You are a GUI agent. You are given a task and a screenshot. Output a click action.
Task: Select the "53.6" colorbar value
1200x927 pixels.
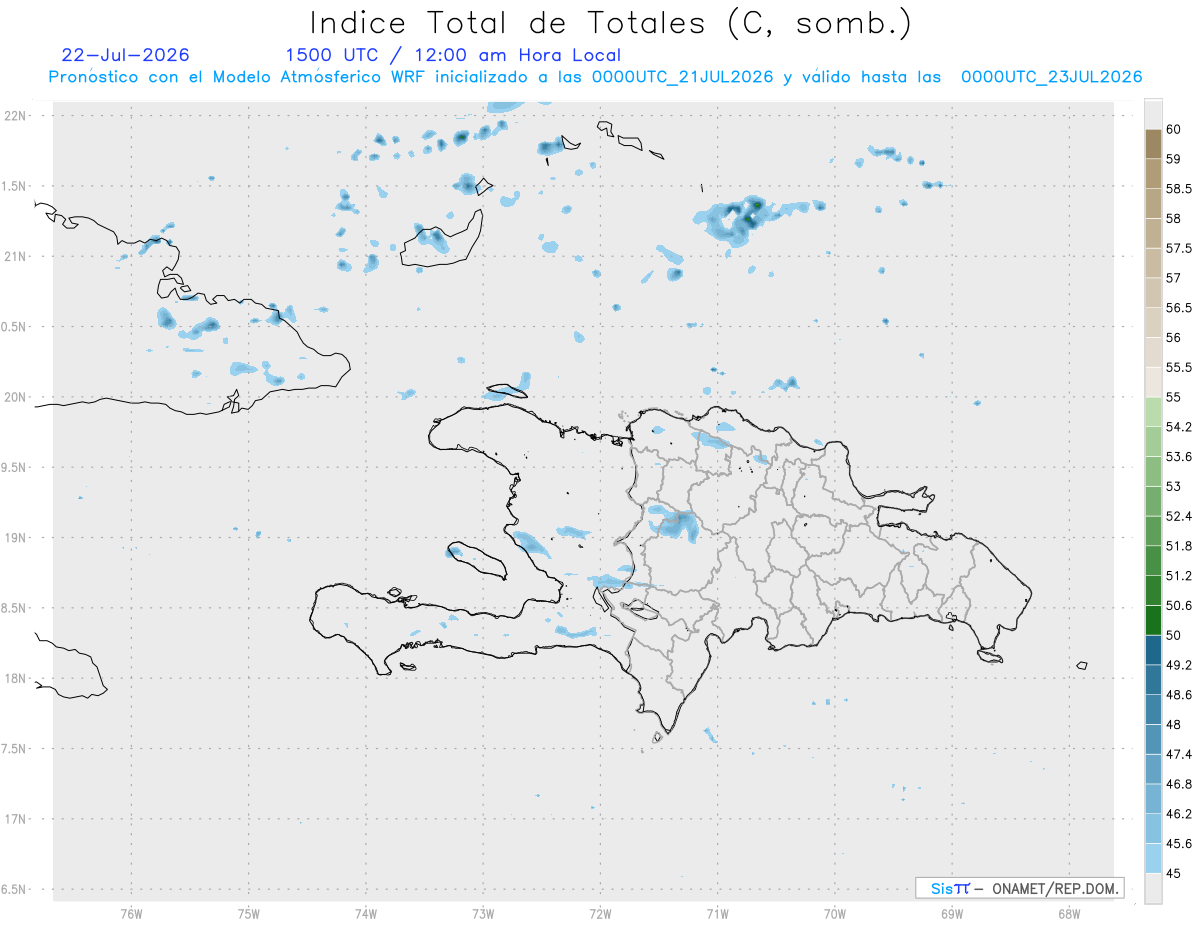tap(1179, 456)
